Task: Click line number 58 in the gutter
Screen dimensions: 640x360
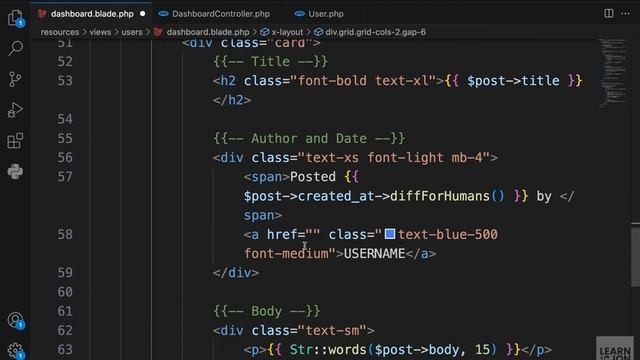Action: 65,234
